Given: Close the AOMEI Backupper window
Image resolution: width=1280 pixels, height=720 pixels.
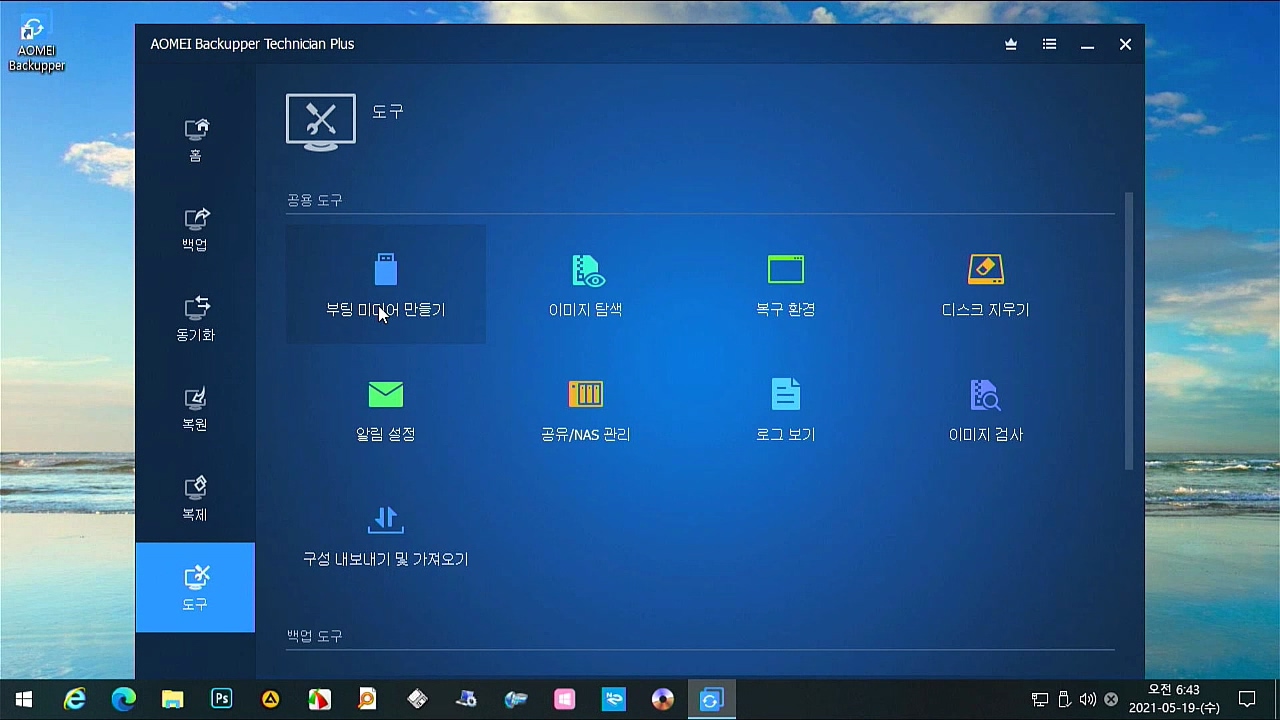Looking at the screenshot, I should 1125,44.
